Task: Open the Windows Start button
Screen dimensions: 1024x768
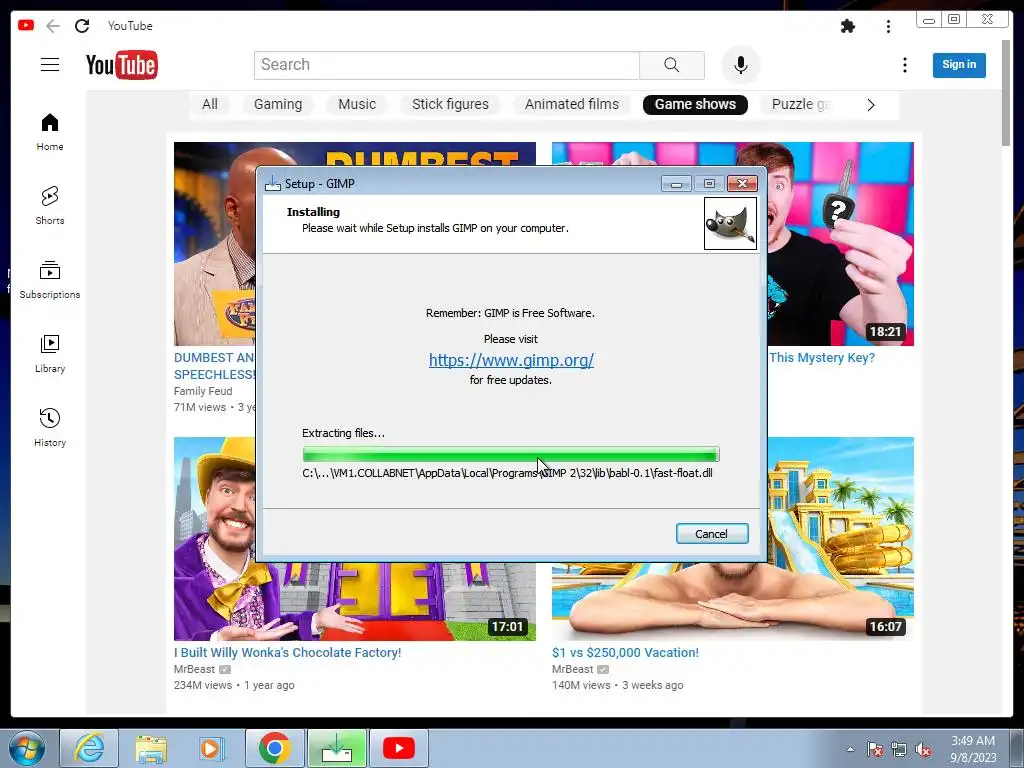Action: (27, 748)
